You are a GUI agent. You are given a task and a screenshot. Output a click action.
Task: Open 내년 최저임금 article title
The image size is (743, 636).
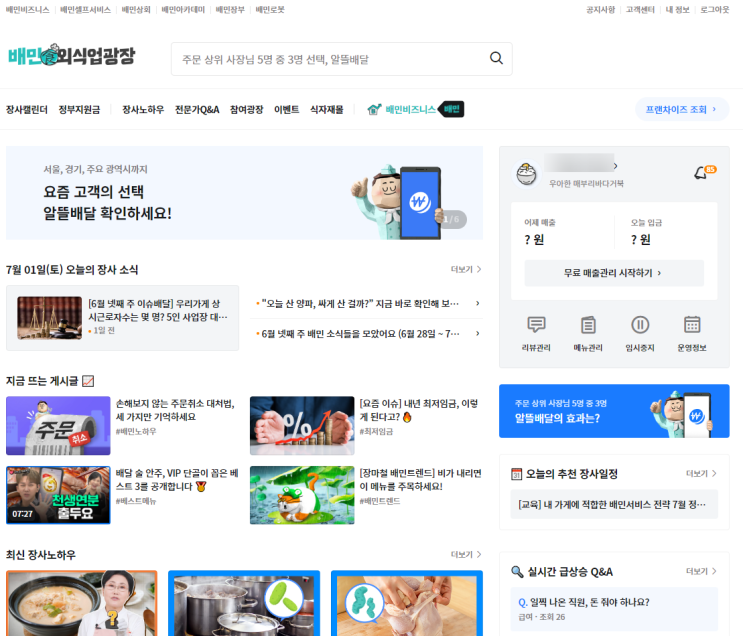418,410
